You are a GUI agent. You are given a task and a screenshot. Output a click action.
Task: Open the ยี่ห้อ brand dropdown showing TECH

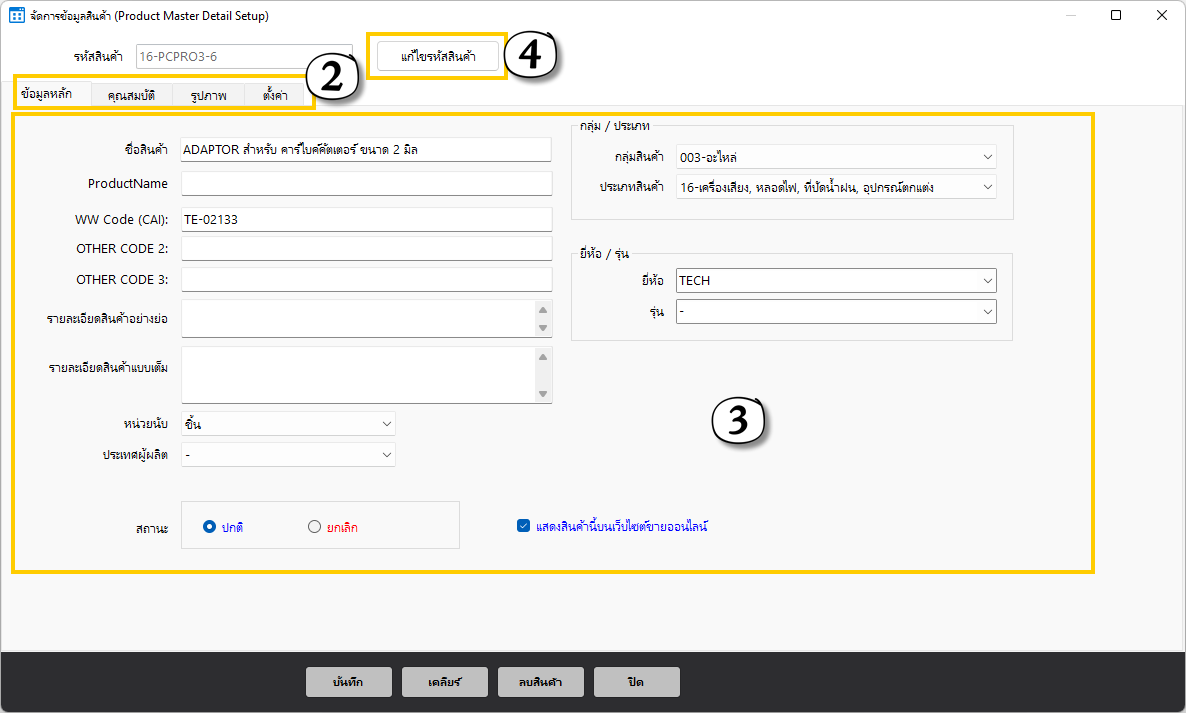[x=836, y=281]
